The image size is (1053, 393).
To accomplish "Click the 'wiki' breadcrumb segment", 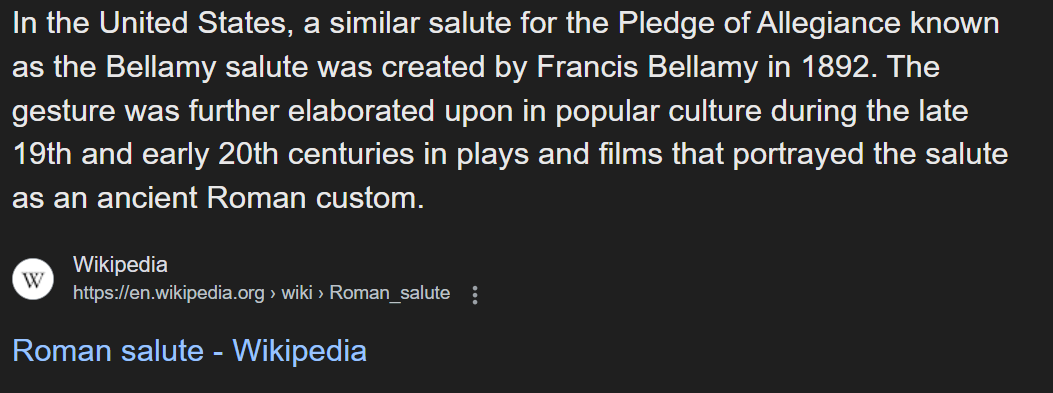I will [297, 294].
